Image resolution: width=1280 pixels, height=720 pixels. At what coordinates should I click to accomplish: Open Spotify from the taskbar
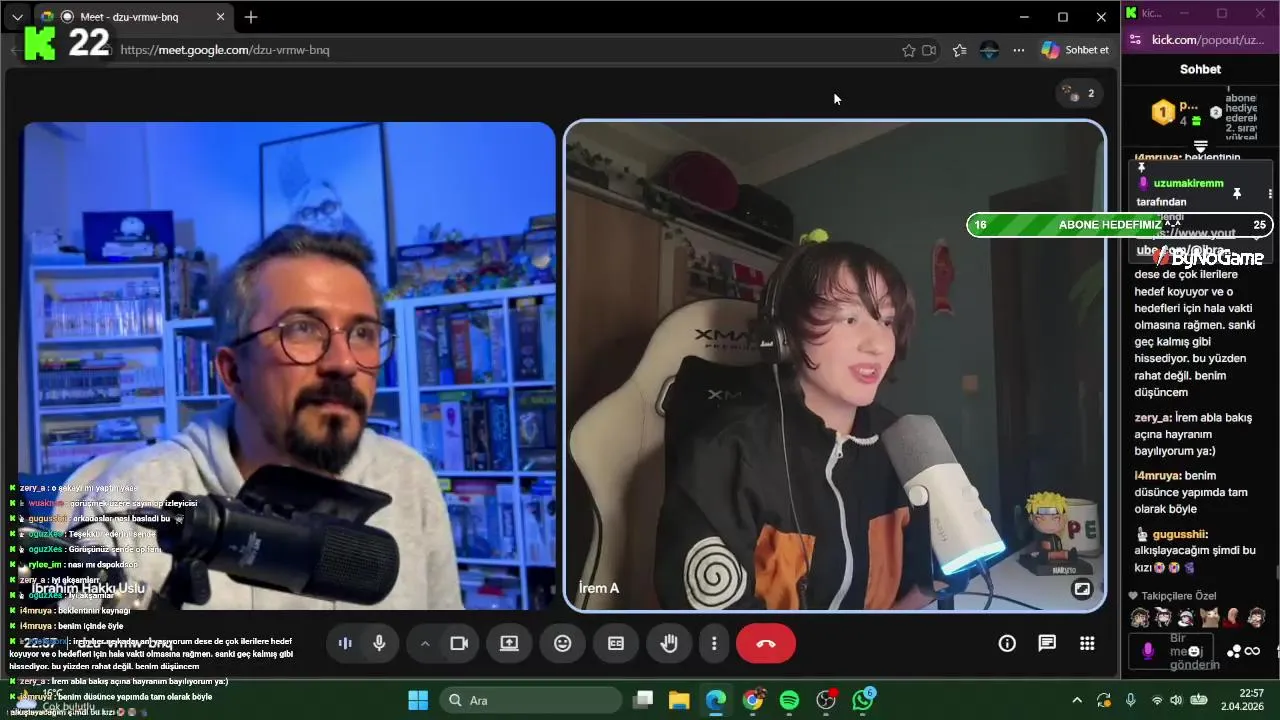789,700
